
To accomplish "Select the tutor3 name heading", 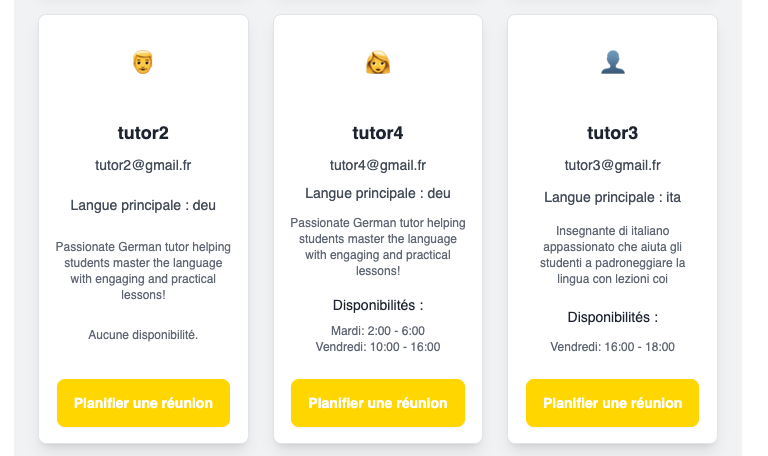I will click(x=612, y=133).
